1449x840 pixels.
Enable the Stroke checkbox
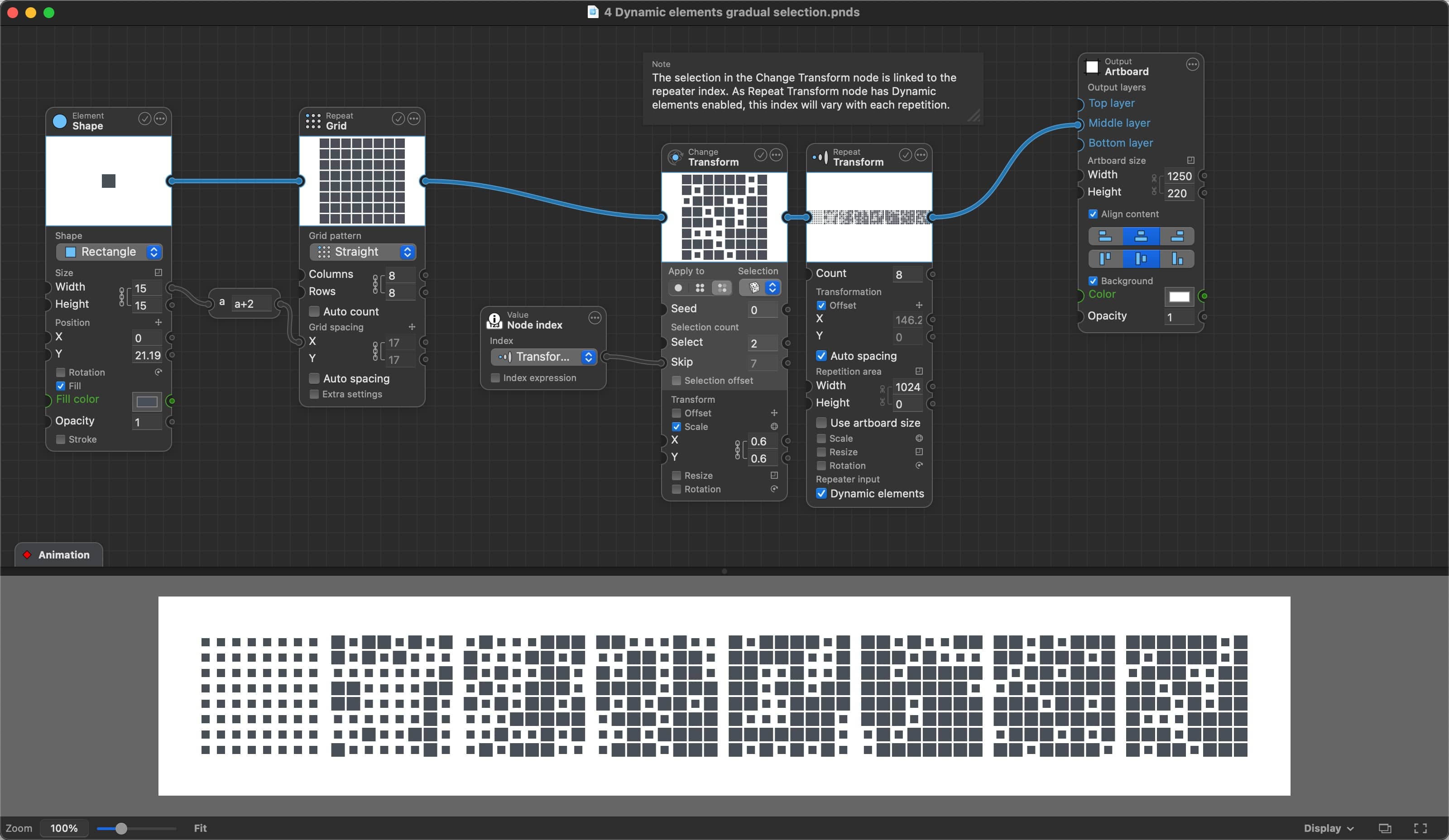61,439
